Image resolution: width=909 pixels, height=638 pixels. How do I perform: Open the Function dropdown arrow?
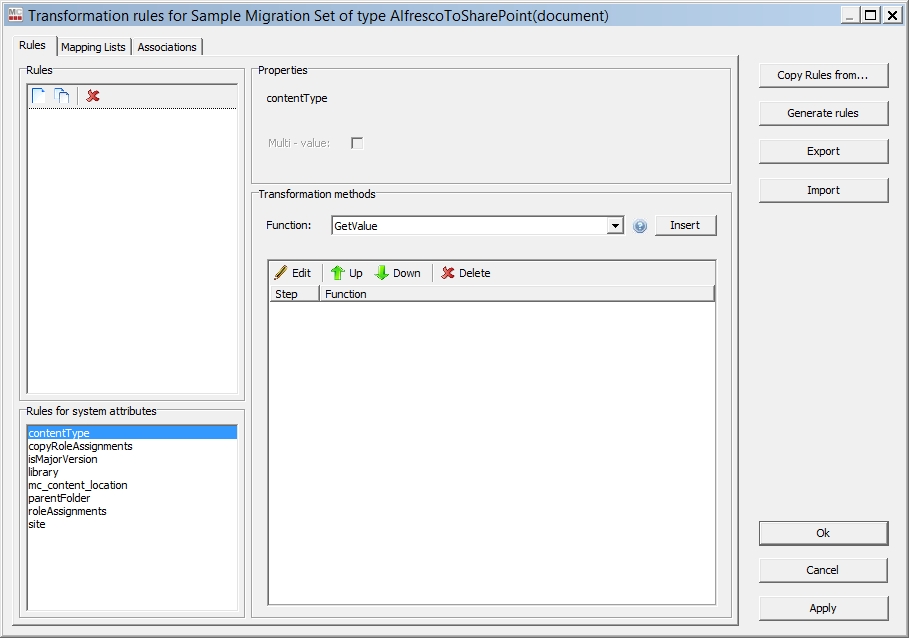click(615, 225)
